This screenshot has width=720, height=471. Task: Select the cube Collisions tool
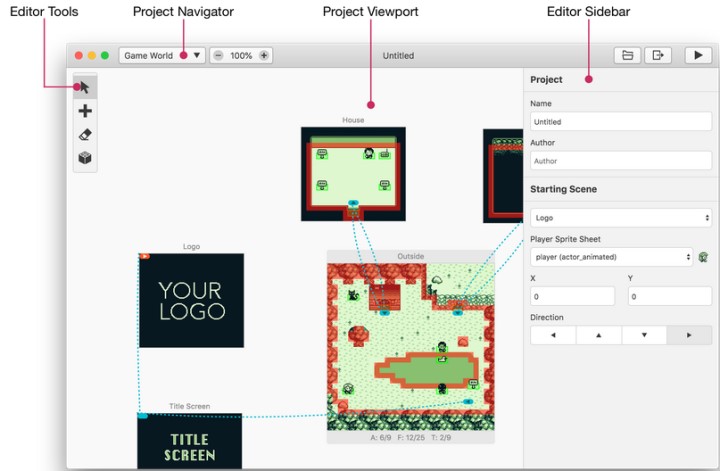(x=85, y=158)
